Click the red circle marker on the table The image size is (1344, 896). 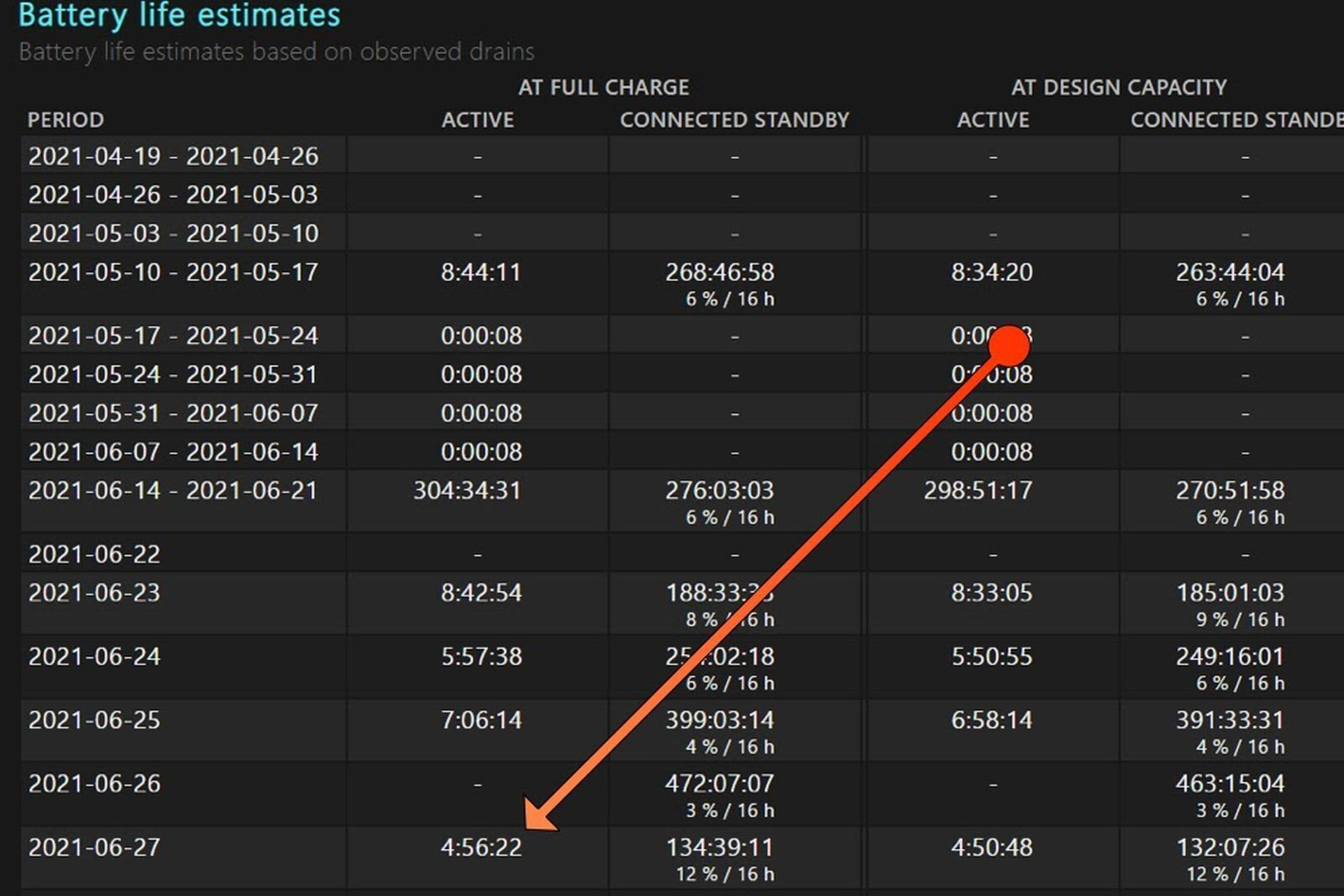(x=1007, y=344)
